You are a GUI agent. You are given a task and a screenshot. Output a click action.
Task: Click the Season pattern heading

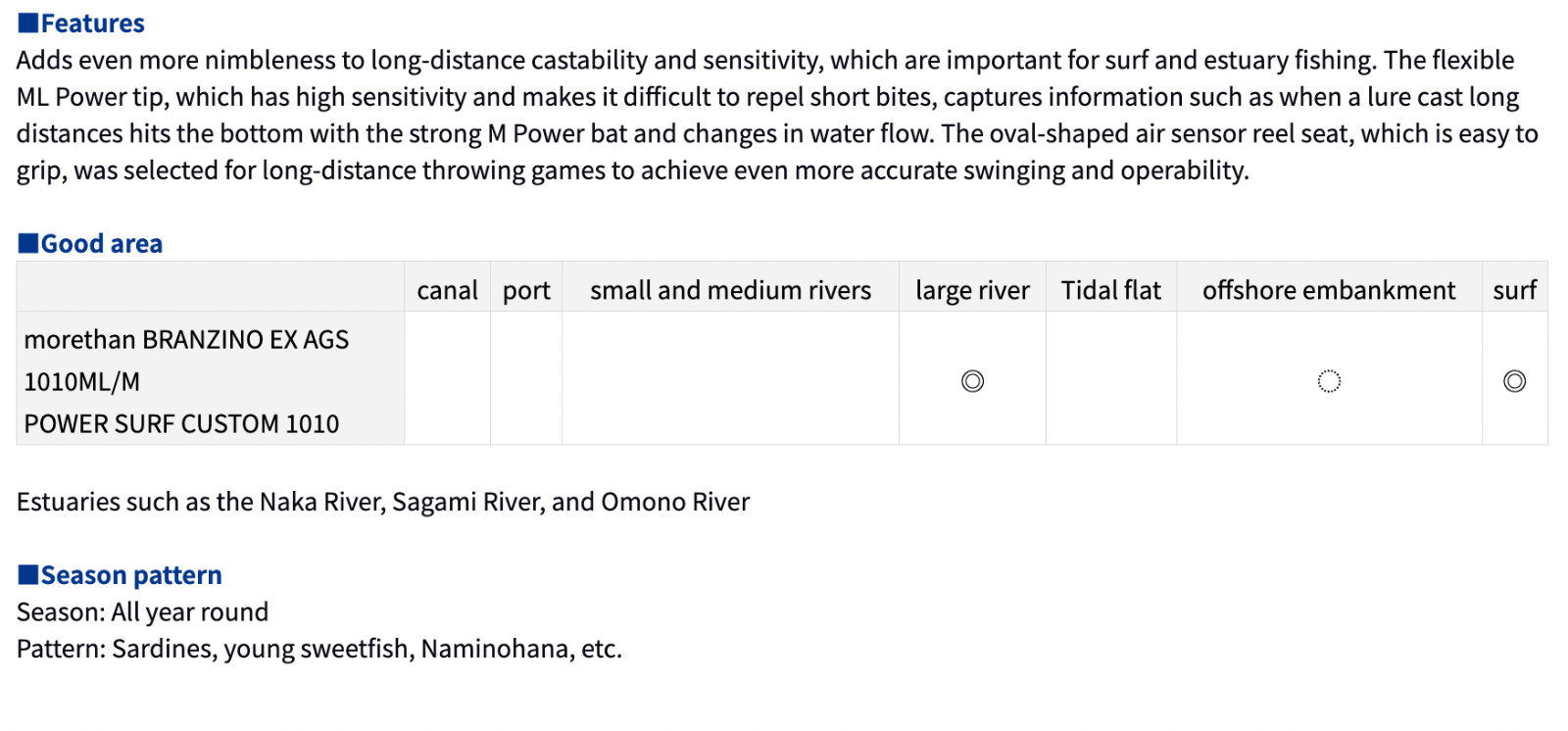131,575
